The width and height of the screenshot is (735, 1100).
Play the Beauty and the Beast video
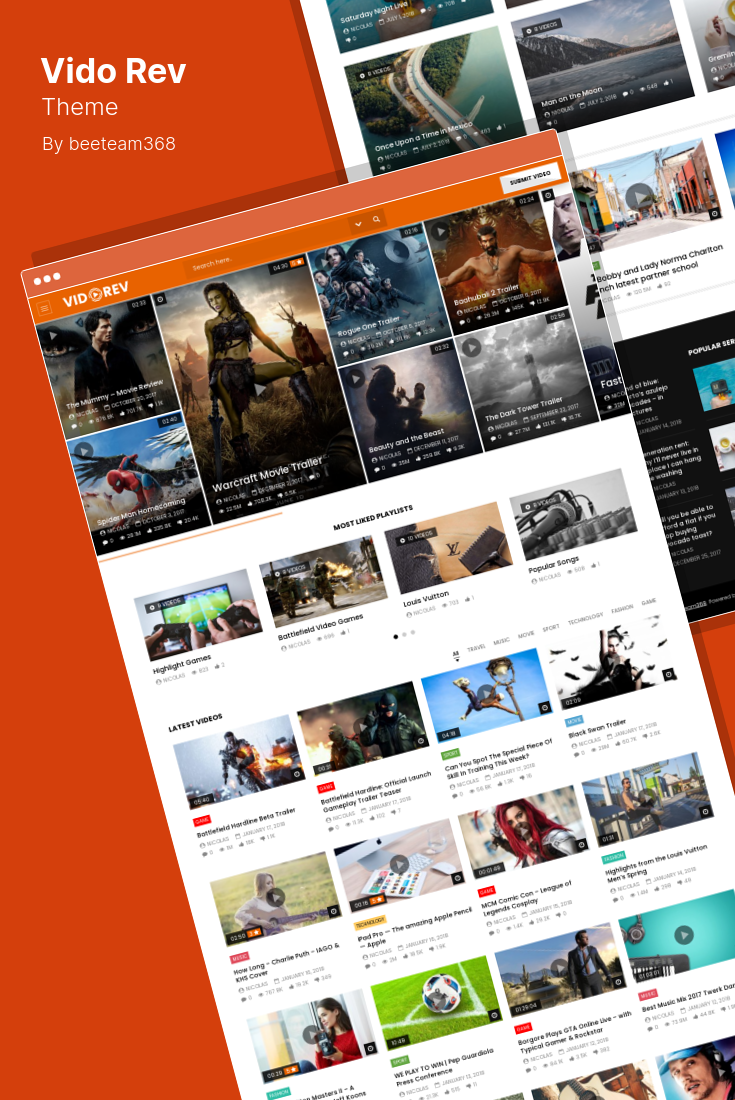tap(356, 379)
